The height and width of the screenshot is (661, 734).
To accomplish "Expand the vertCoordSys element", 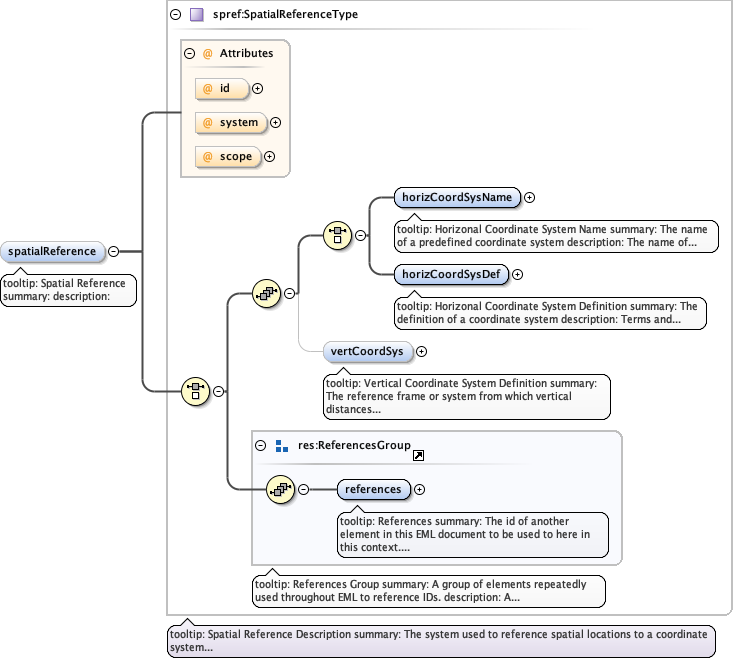I will tap(421, 351).
